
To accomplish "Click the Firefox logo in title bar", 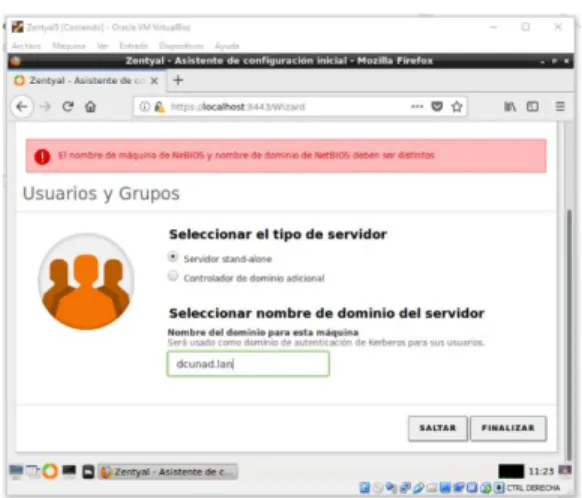I will (16, 61).
